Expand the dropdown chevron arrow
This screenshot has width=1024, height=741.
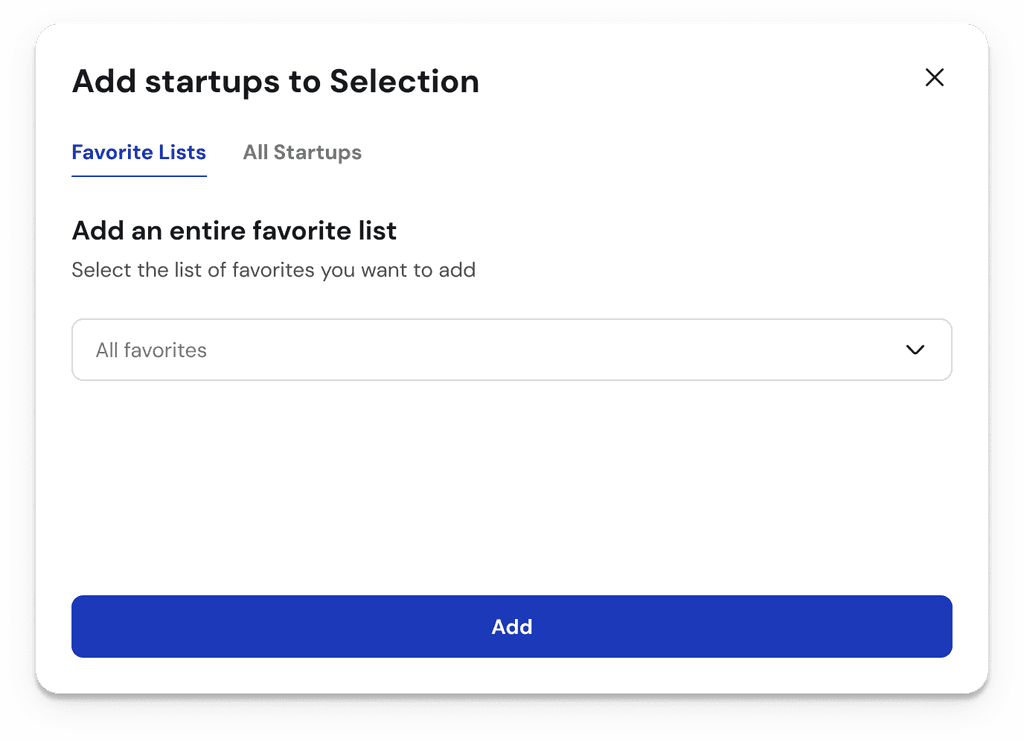[x=914, y=350]
